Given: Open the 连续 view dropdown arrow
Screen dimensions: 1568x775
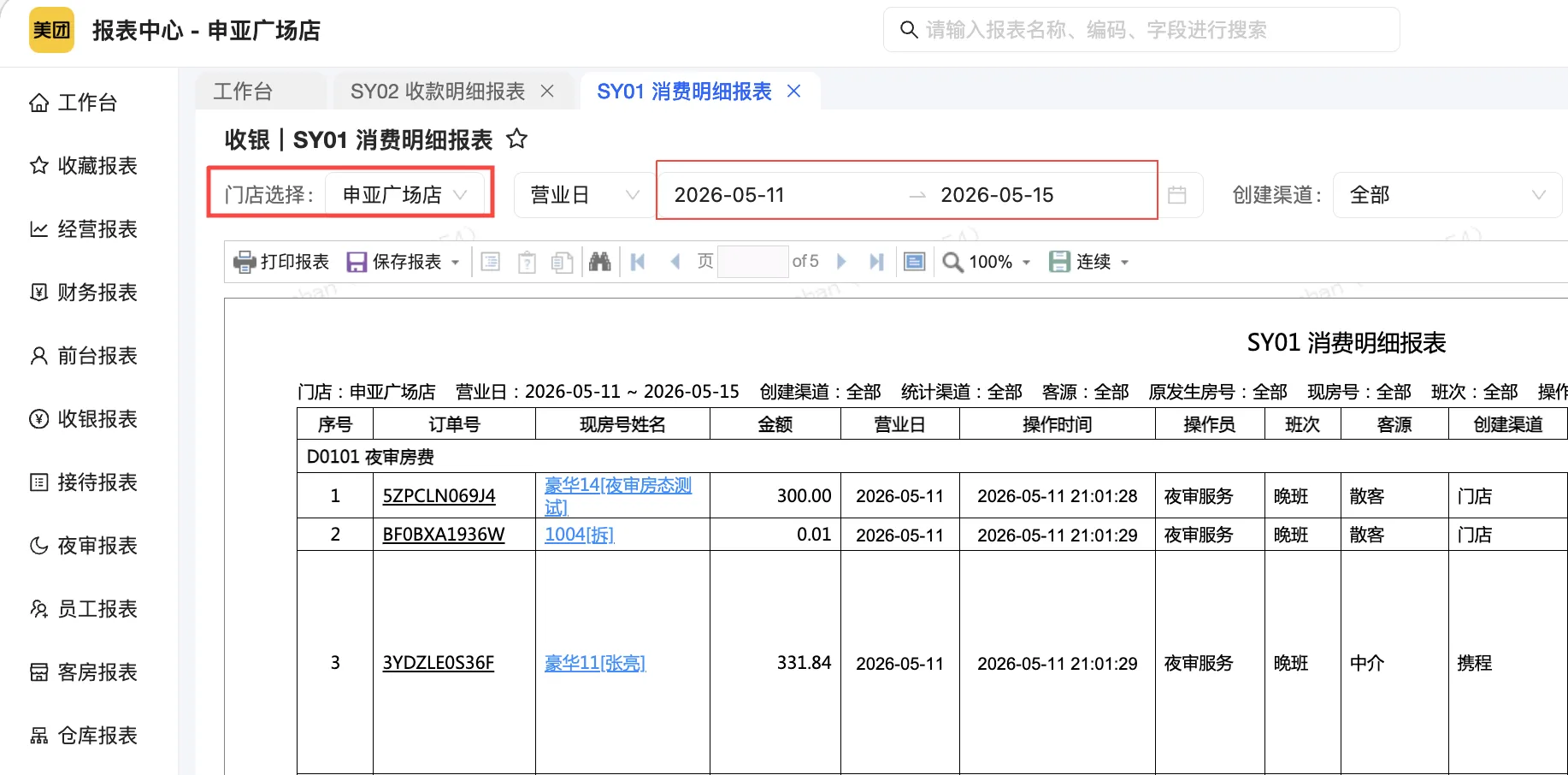Looking at the screenshot, I should 1124,263.
